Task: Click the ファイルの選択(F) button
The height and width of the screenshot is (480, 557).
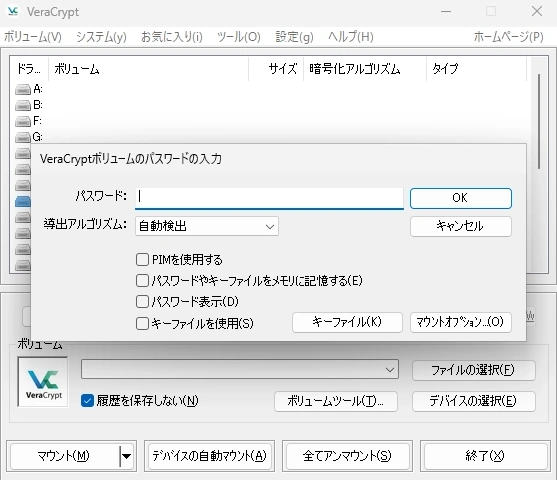Action: pyautogui.click(x=474, y=370)
